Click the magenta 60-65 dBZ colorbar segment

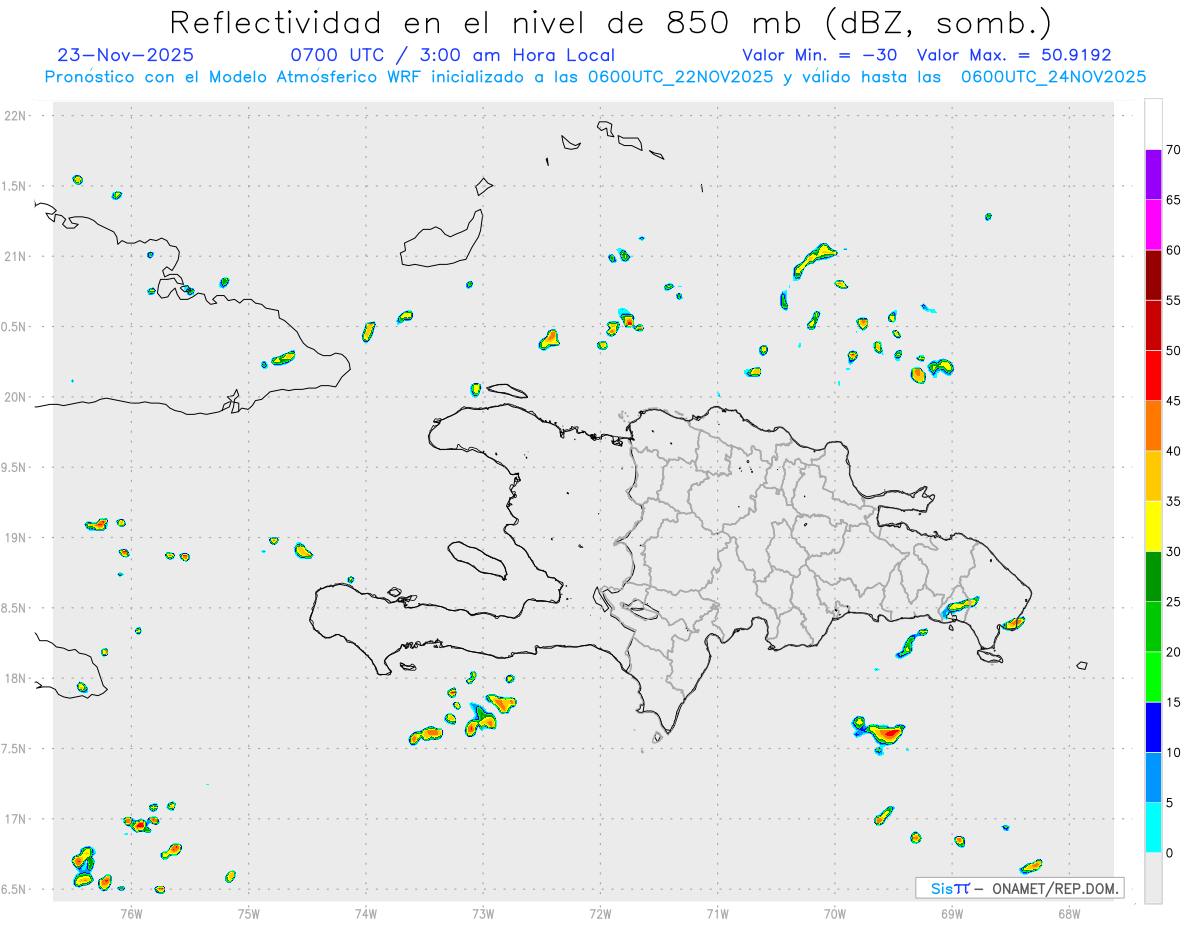[x=1153, y=225]
